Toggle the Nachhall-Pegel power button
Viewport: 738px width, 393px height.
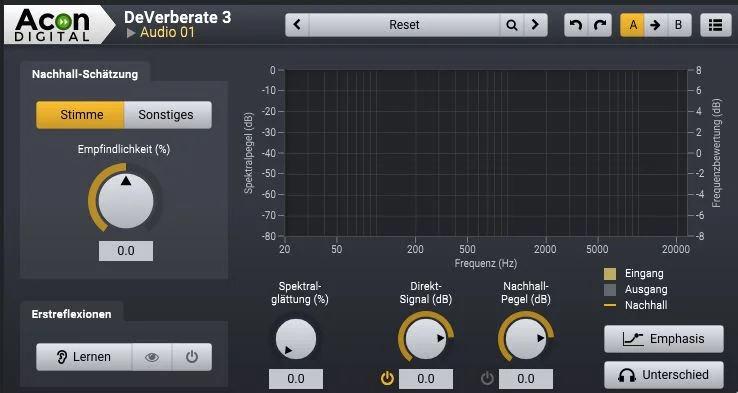487,378
